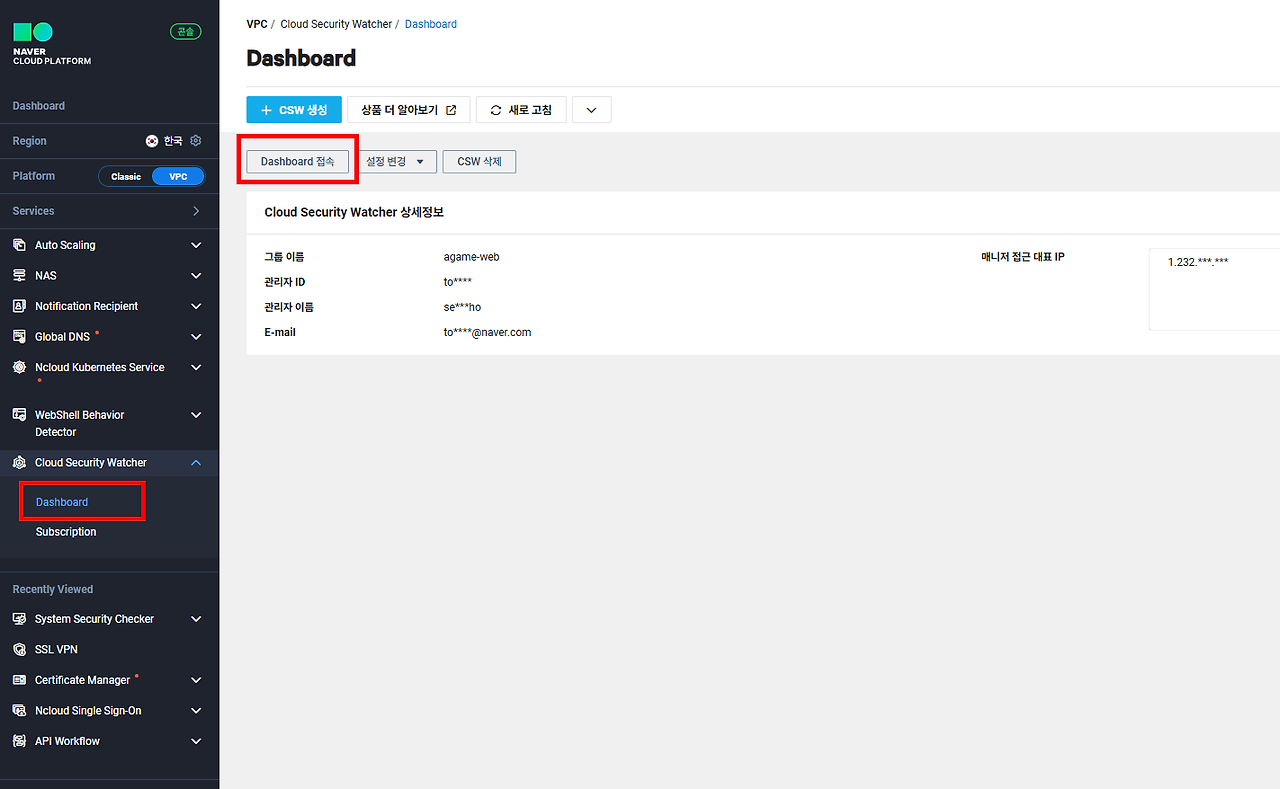
Task: Click the email value to****@naver.com
Action: (x=488, y=332)
